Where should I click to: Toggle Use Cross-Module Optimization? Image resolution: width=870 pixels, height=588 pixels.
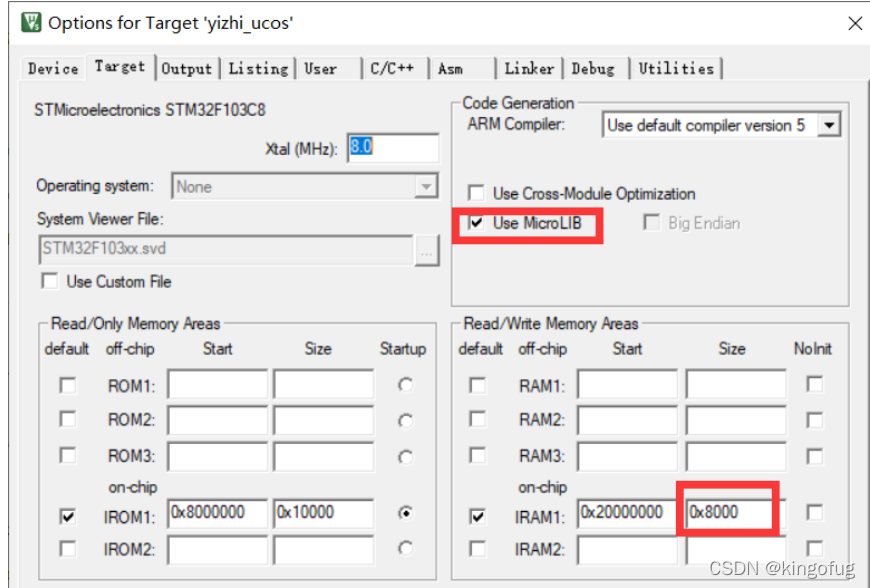pyautogui.click(x=476, y=193)
